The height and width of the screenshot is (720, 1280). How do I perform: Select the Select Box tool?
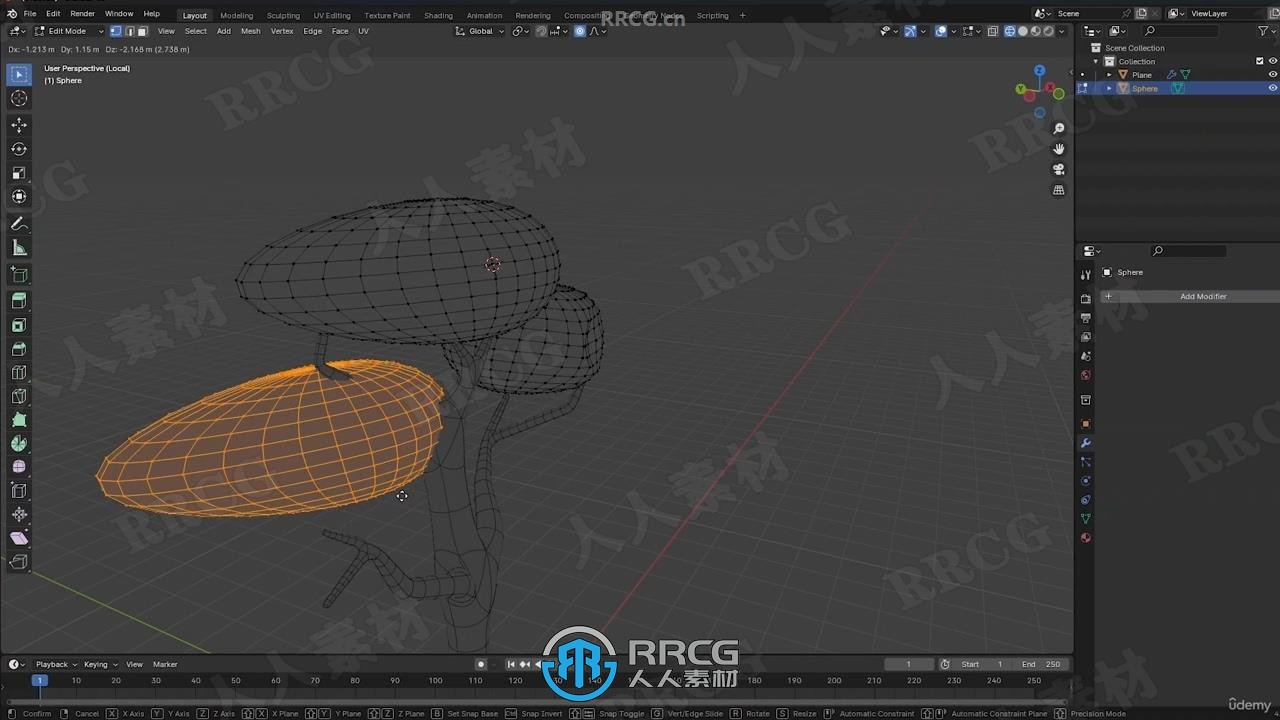pos(19,74)
